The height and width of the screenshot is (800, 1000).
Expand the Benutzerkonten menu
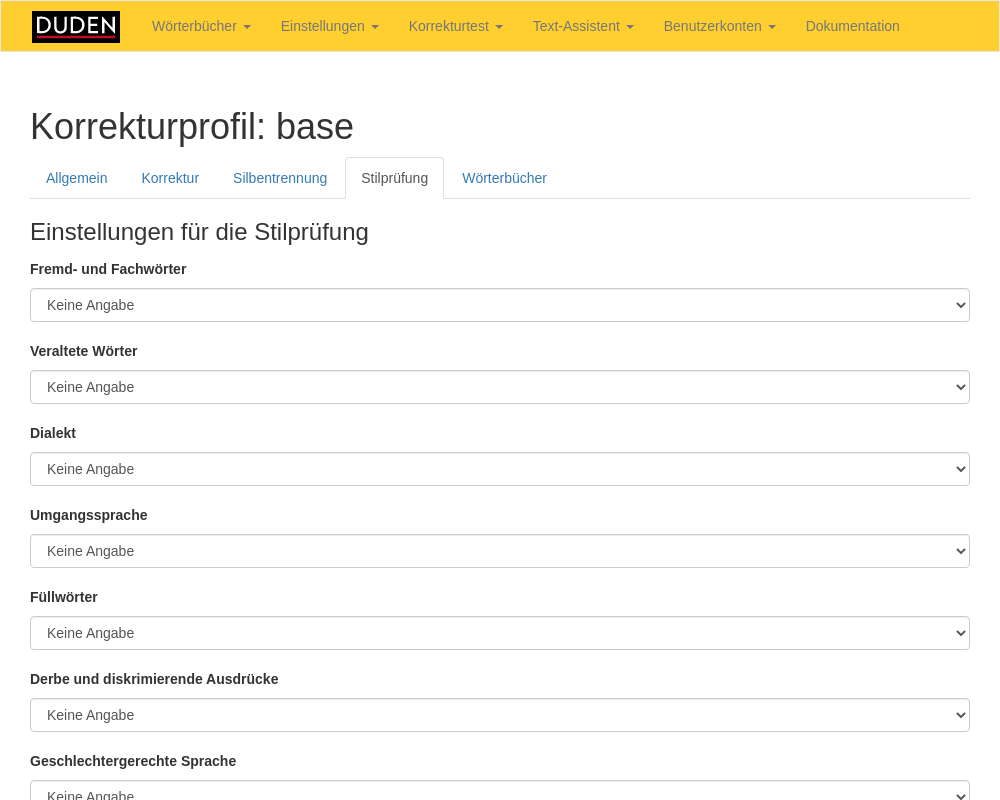point(719,26)
